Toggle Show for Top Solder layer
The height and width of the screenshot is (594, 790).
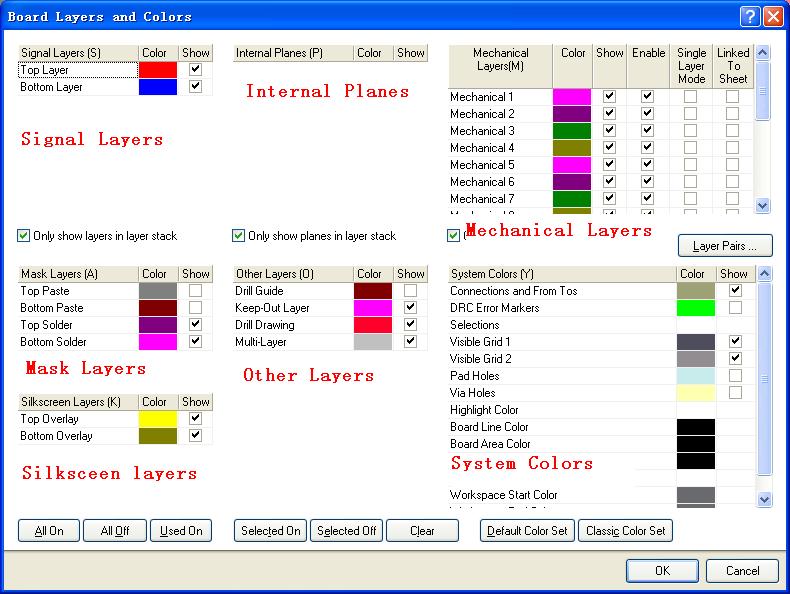195,324
